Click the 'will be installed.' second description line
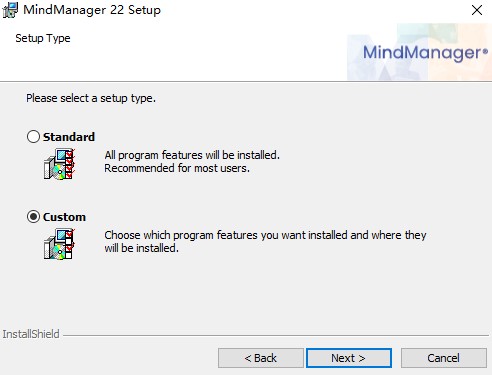The height and width of the screenshot is (375, 492). pos(142,248)
